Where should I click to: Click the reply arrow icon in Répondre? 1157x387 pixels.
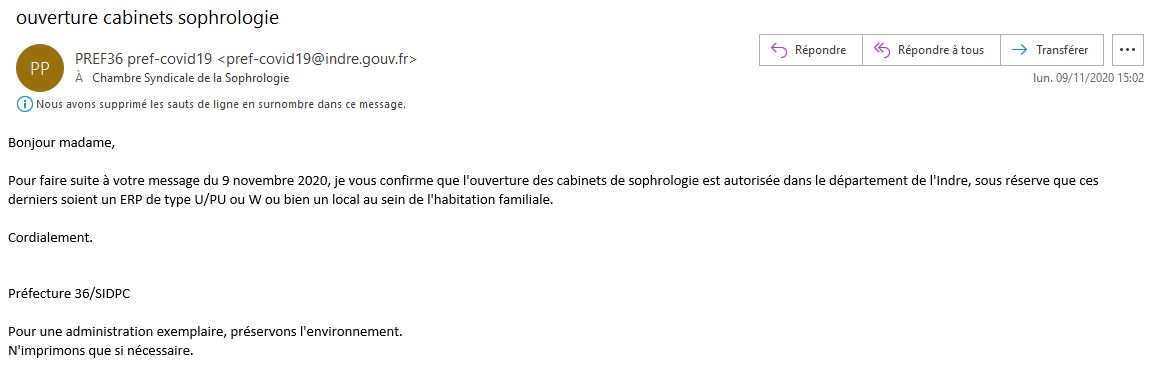(779, 50)
